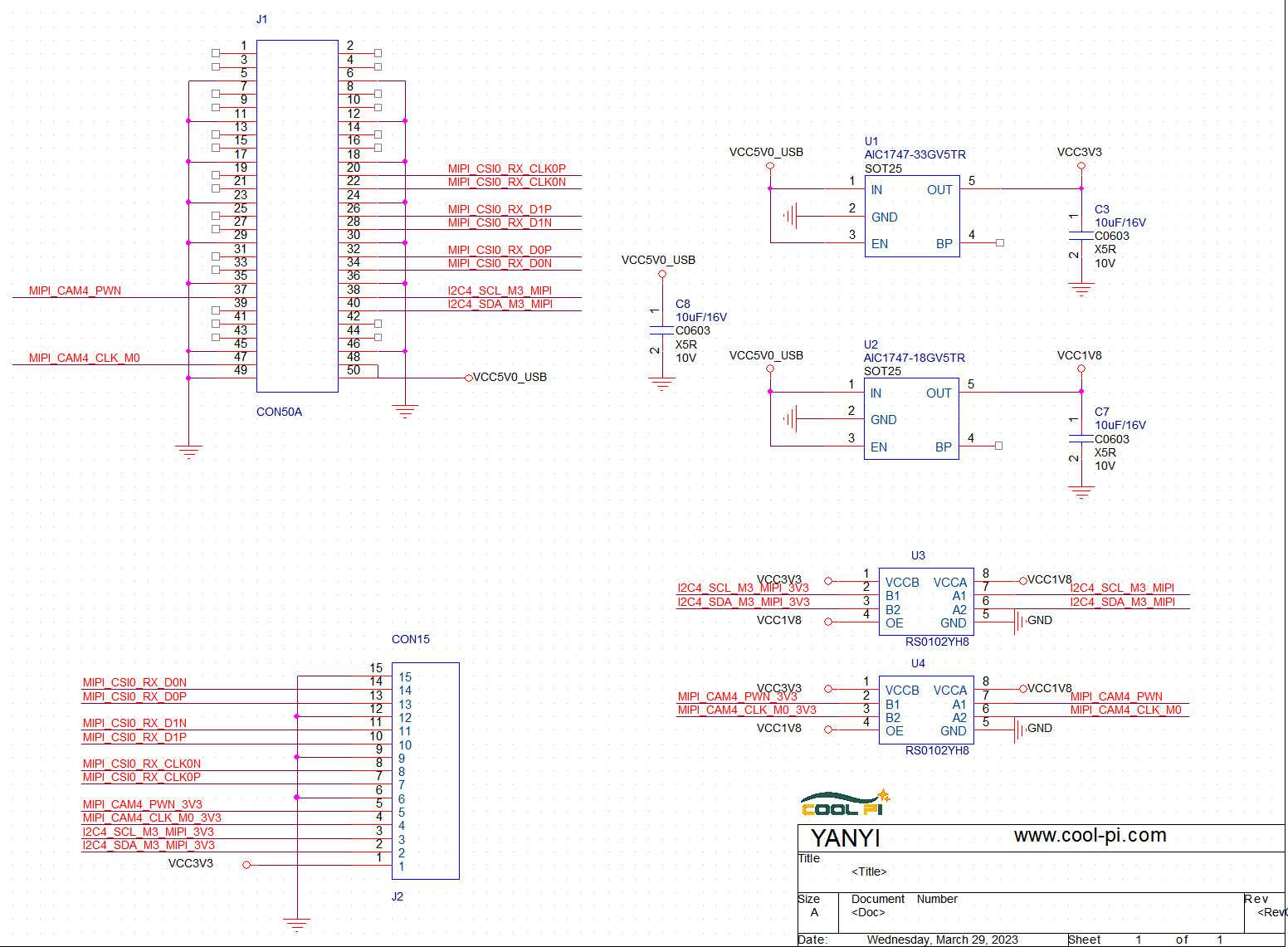1288x947 pixels.
Task: Select I2C4_SDA_M3_MIPI label at J1 pin 40
Action: coord(500,304)
